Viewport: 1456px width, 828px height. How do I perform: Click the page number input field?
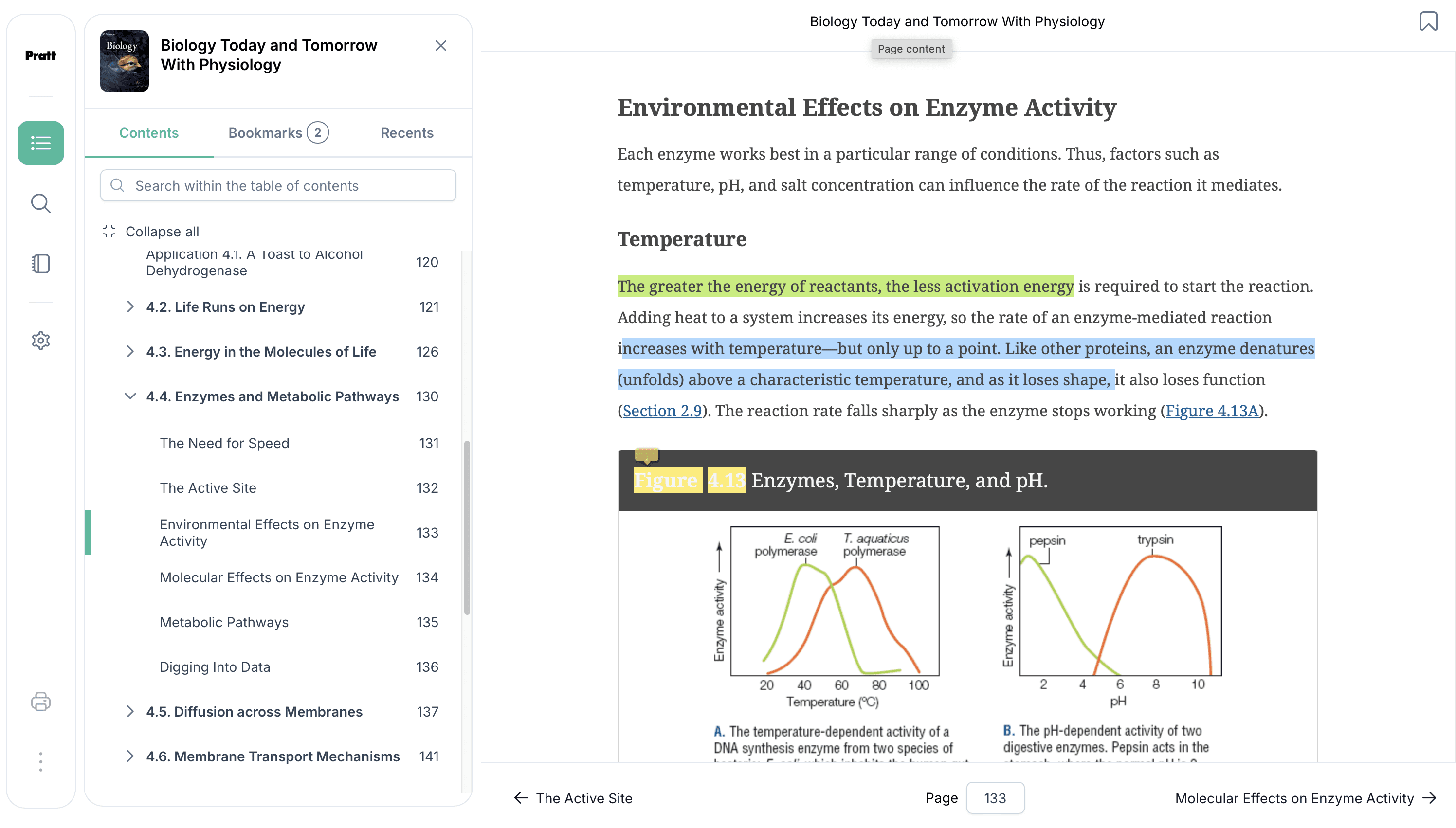point(995,798)
